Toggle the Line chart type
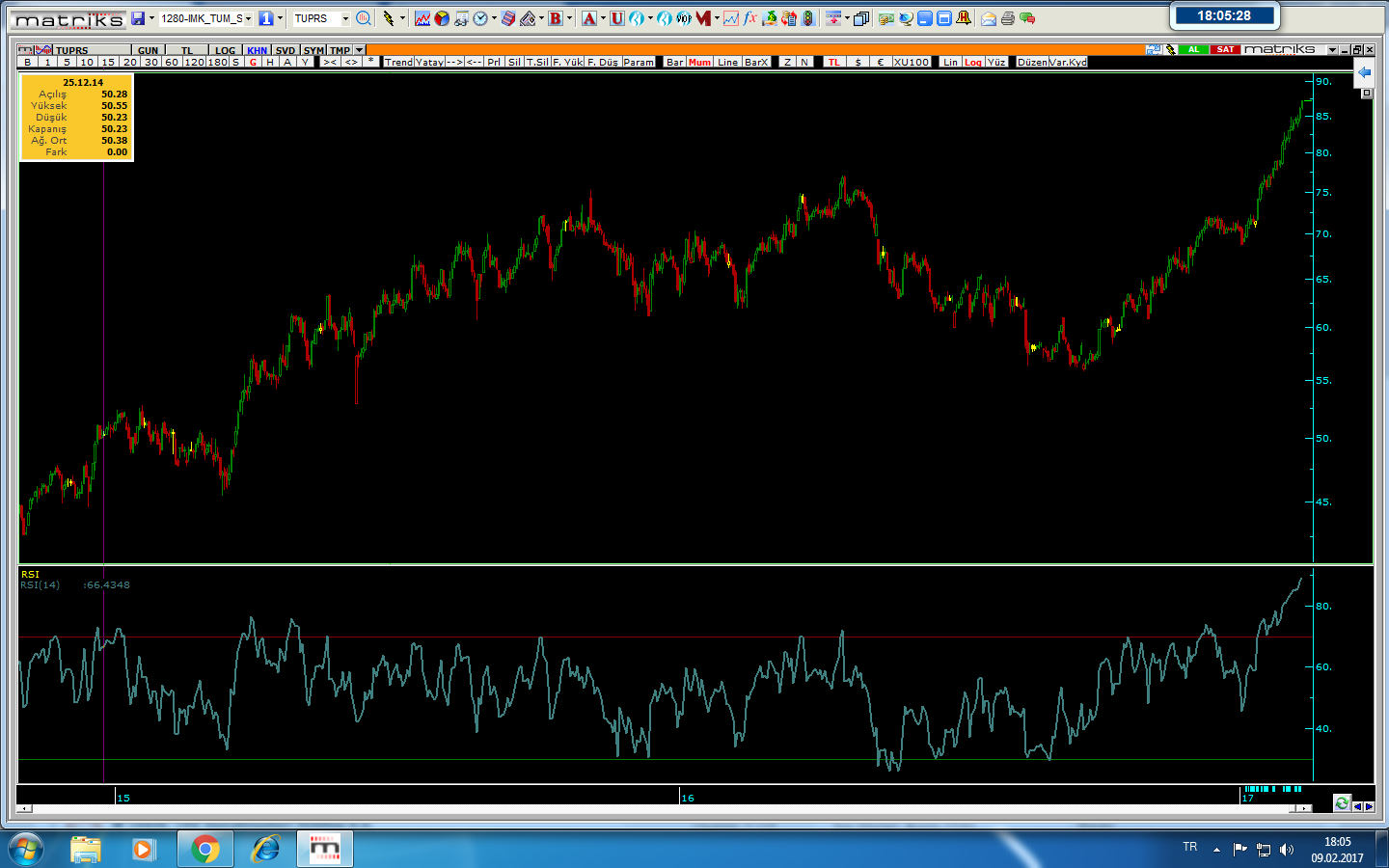 [x=727, y=62]
